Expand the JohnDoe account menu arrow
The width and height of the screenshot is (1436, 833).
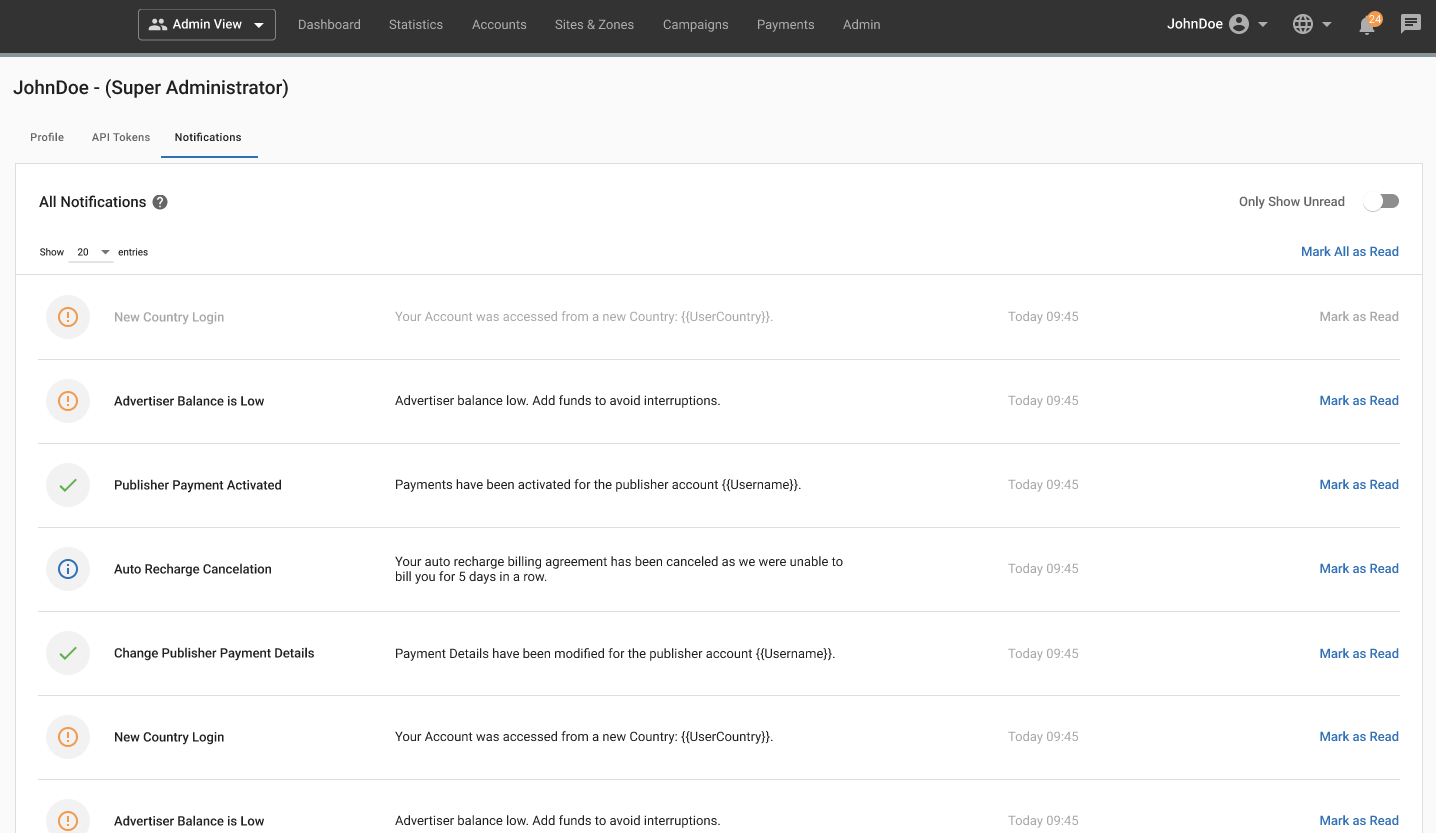[x=1263, y=24]
